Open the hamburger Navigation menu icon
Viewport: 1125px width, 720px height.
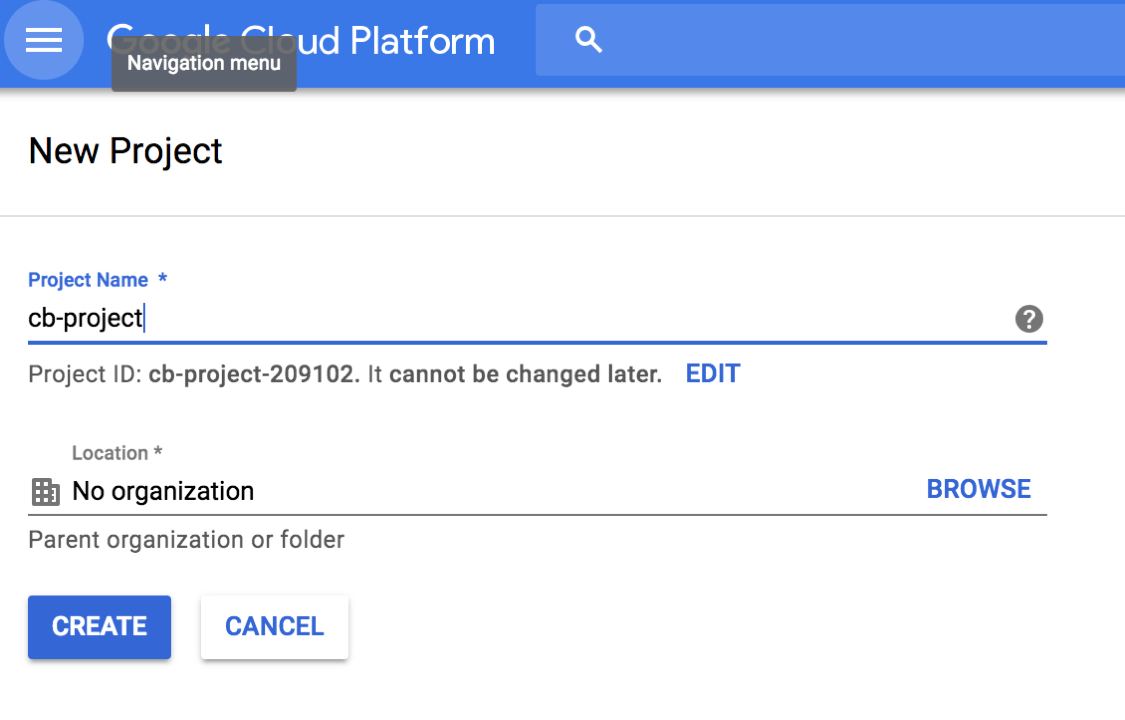click(x=44, y=39)
